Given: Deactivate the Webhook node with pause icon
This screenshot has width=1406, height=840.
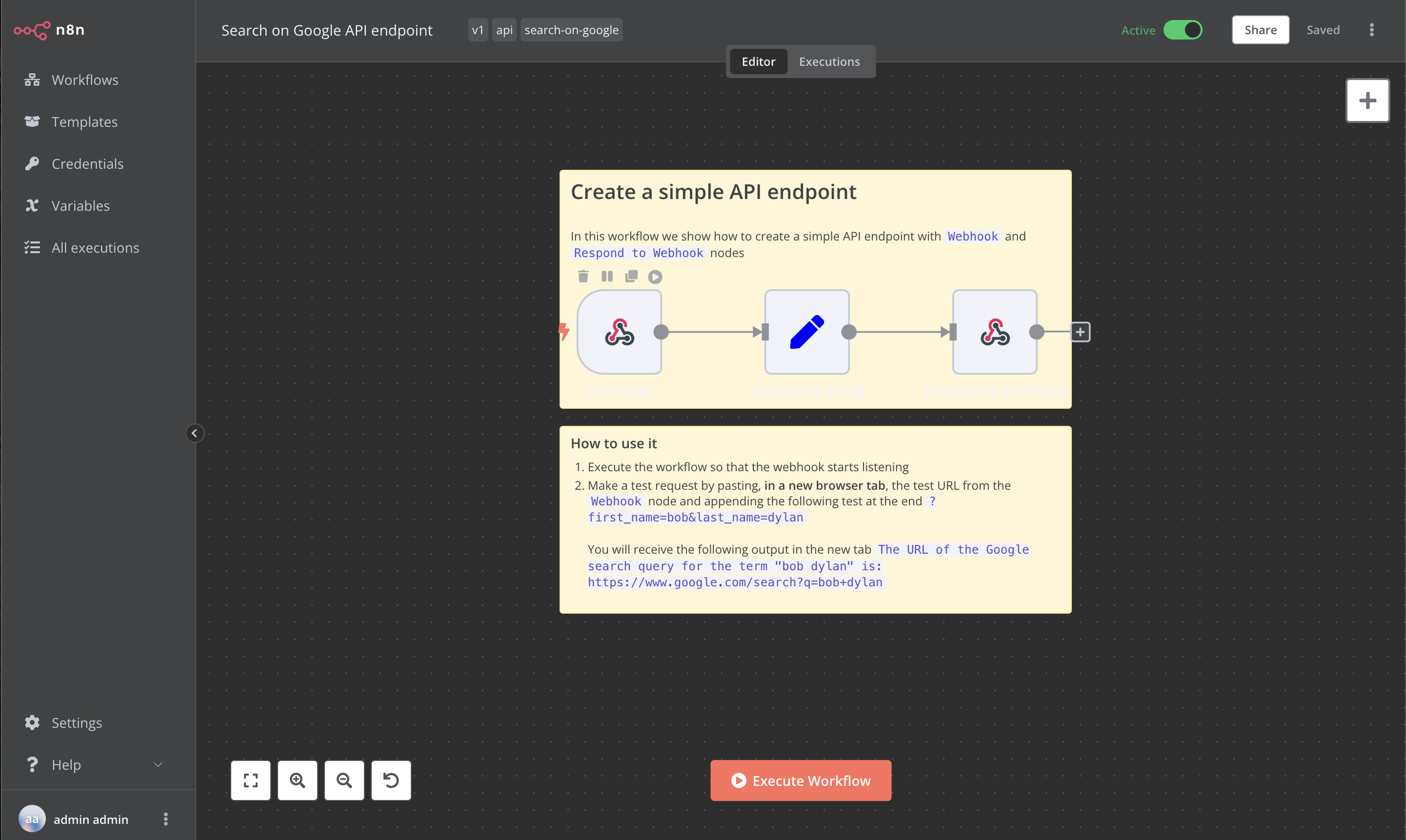Looking at the screenshot, I should click(x=607, y=276).
